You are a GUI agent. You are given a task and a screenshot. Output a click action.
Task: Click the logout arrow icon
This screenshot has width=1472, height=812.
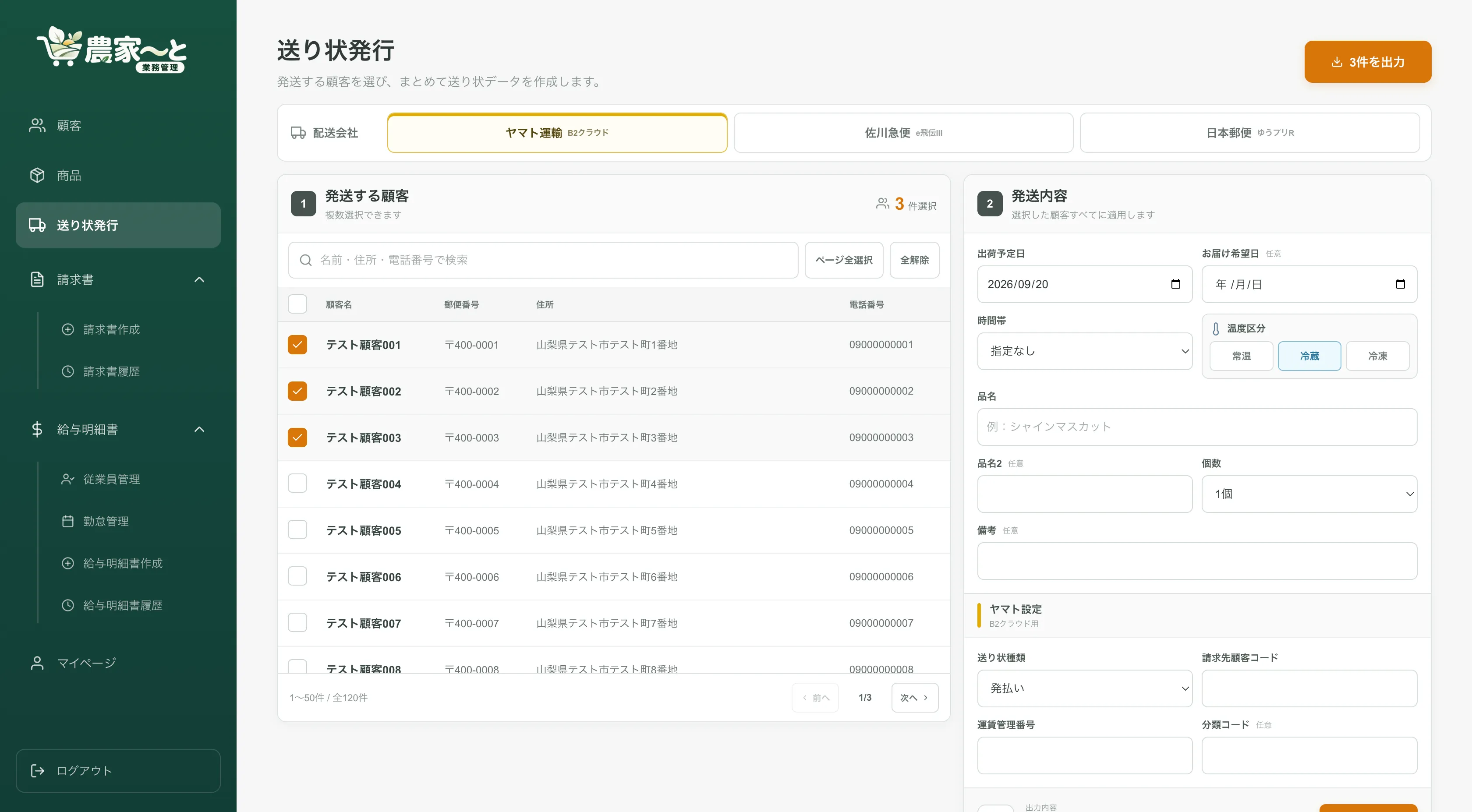point(37,771)
